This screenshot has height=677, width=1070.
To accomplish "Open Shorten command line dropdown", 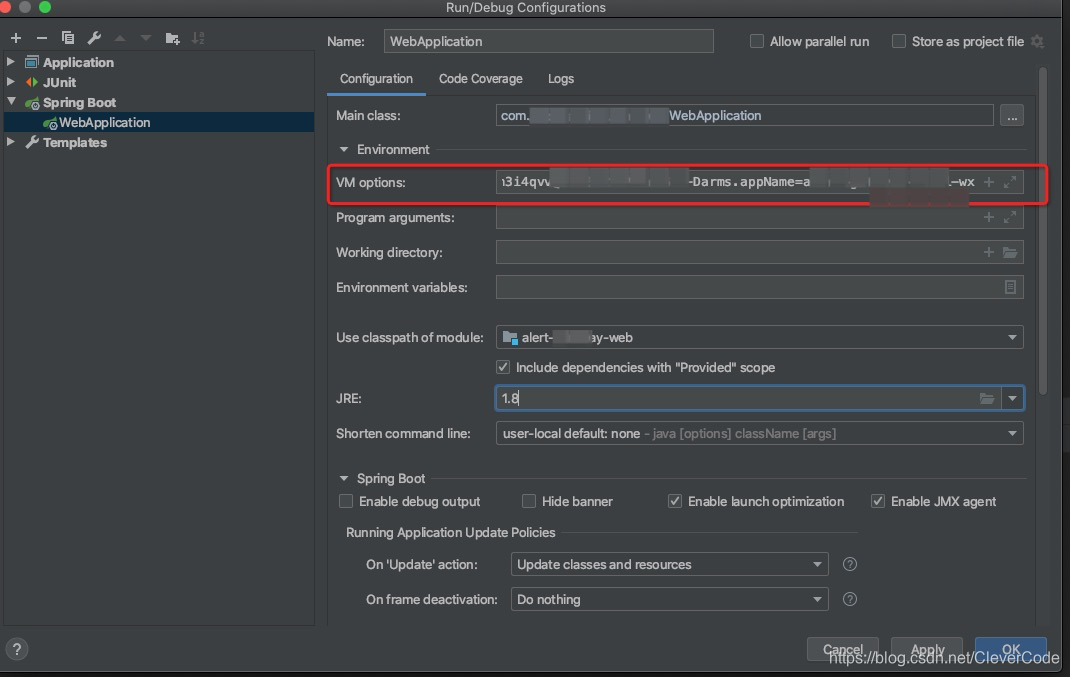I will pos(1012,433).
